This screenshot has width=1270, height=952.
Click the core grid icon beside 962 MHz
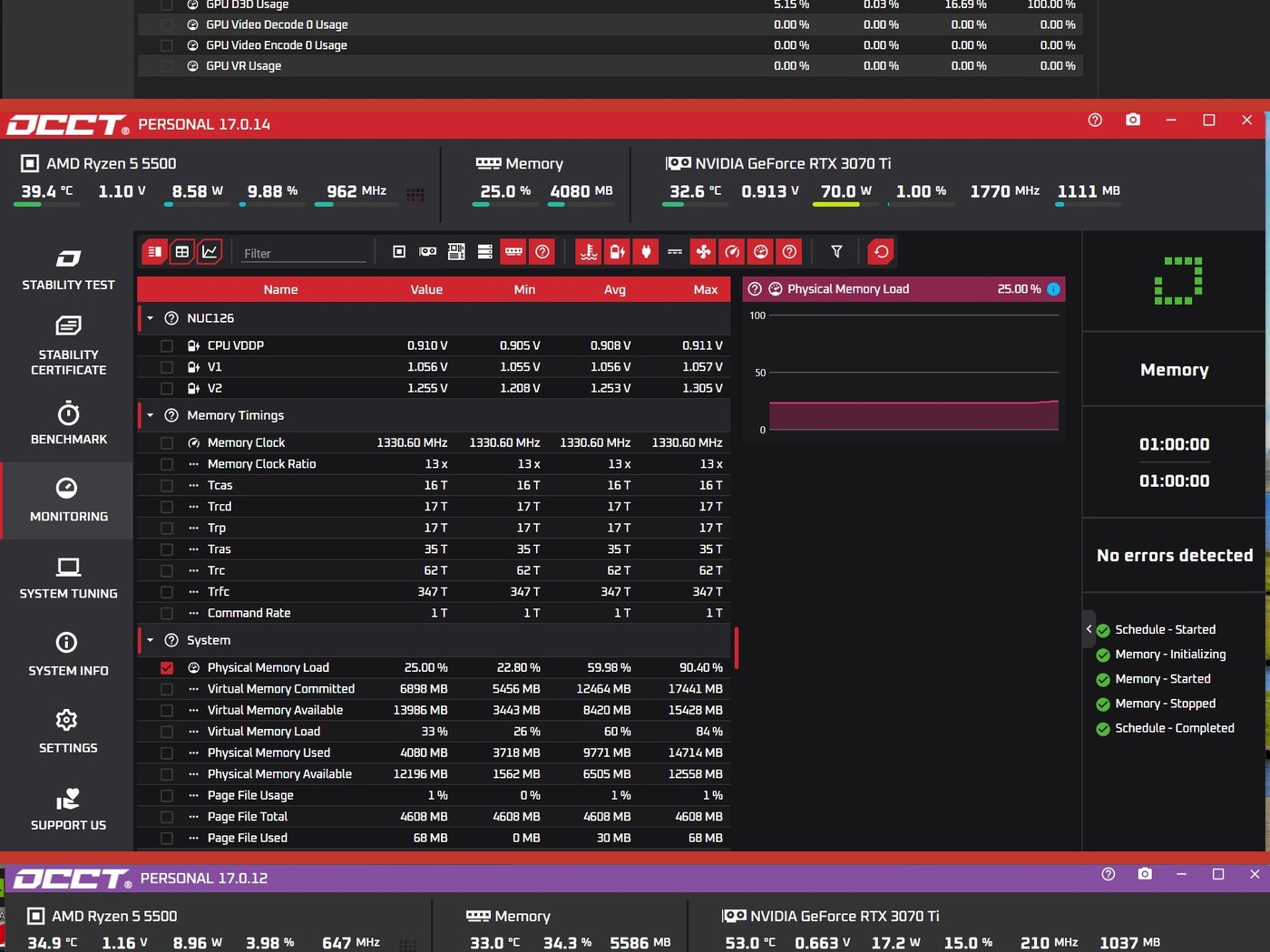(x=415, y=195)
